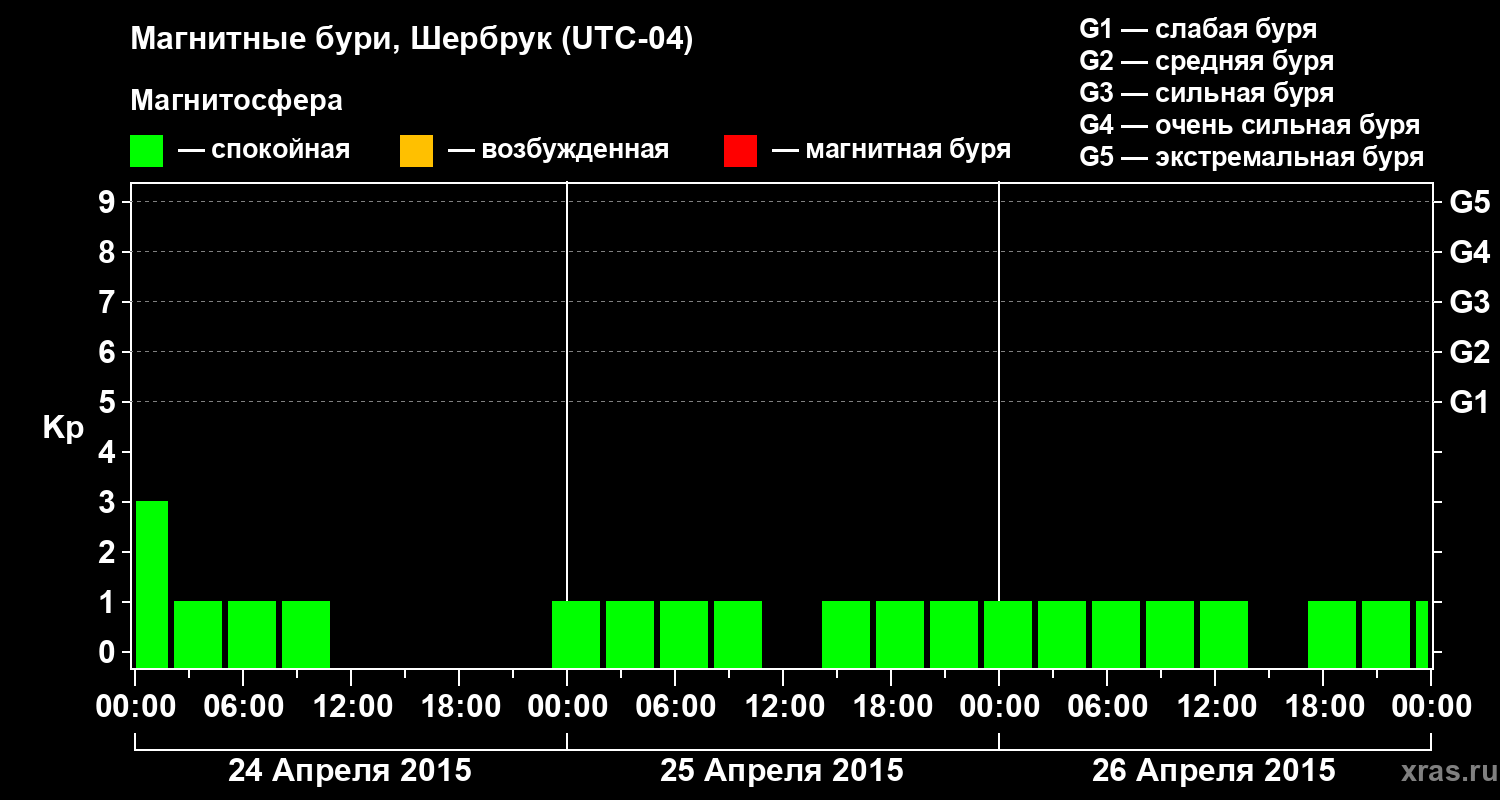Click the first '12:00' label under 24 April
The width and height of the screenshot is (1500, 800).
point(351,707)
